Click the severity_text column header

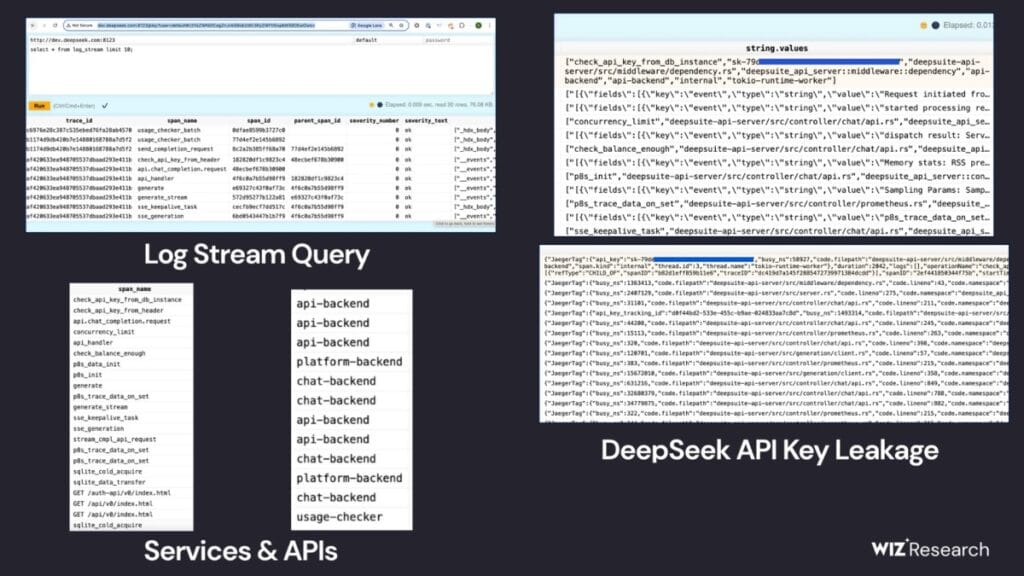426,120
